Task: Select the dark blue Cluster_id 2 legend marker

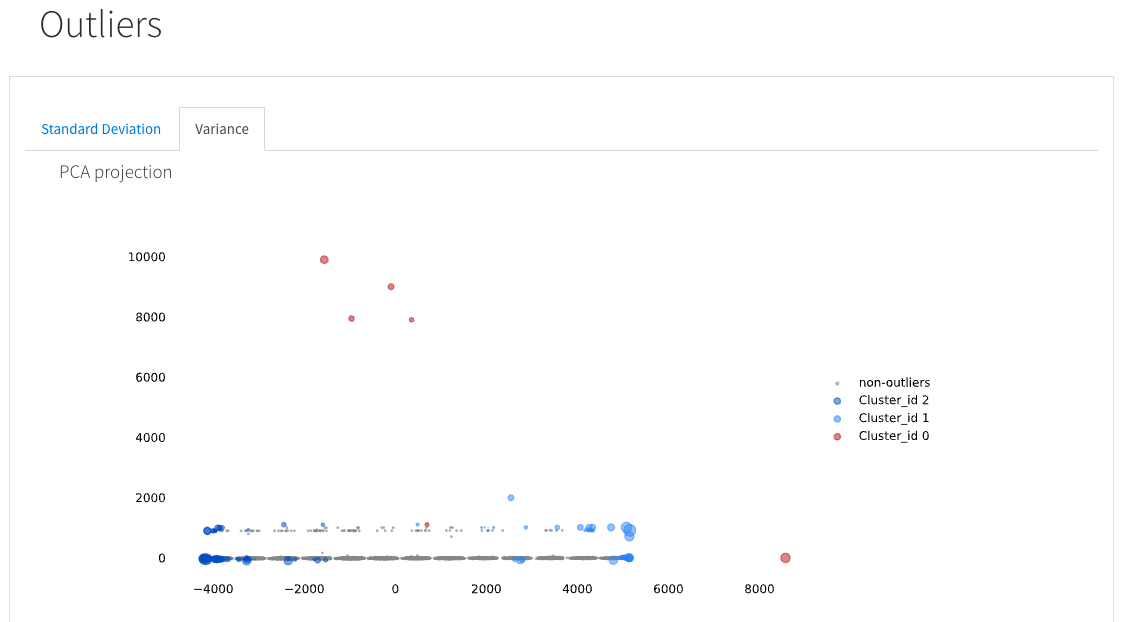Action: click(x=836, y=400)
